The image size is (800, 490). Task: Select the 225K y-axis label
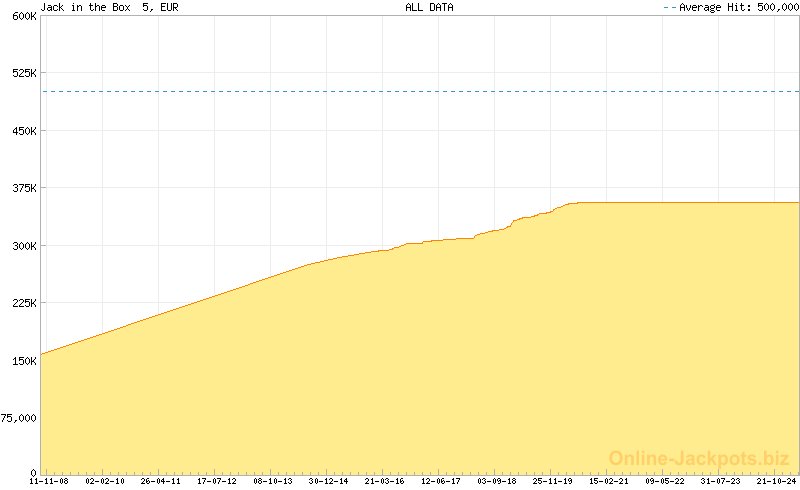pos(23,303)
